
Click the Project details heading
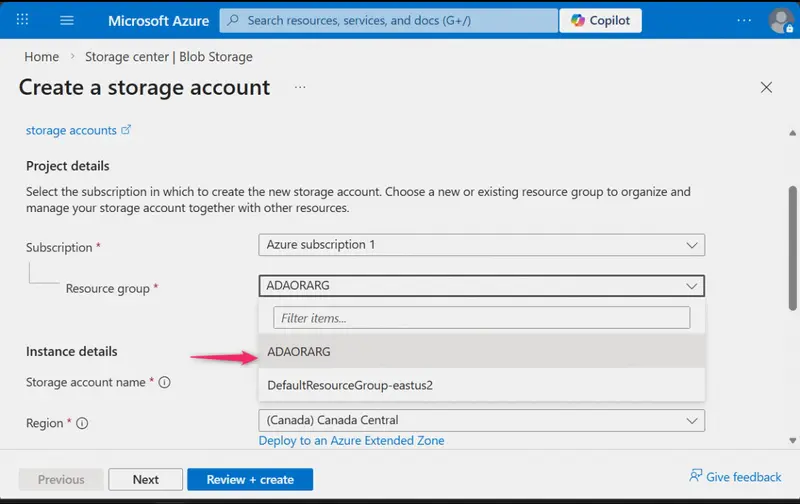coord(68,166)
